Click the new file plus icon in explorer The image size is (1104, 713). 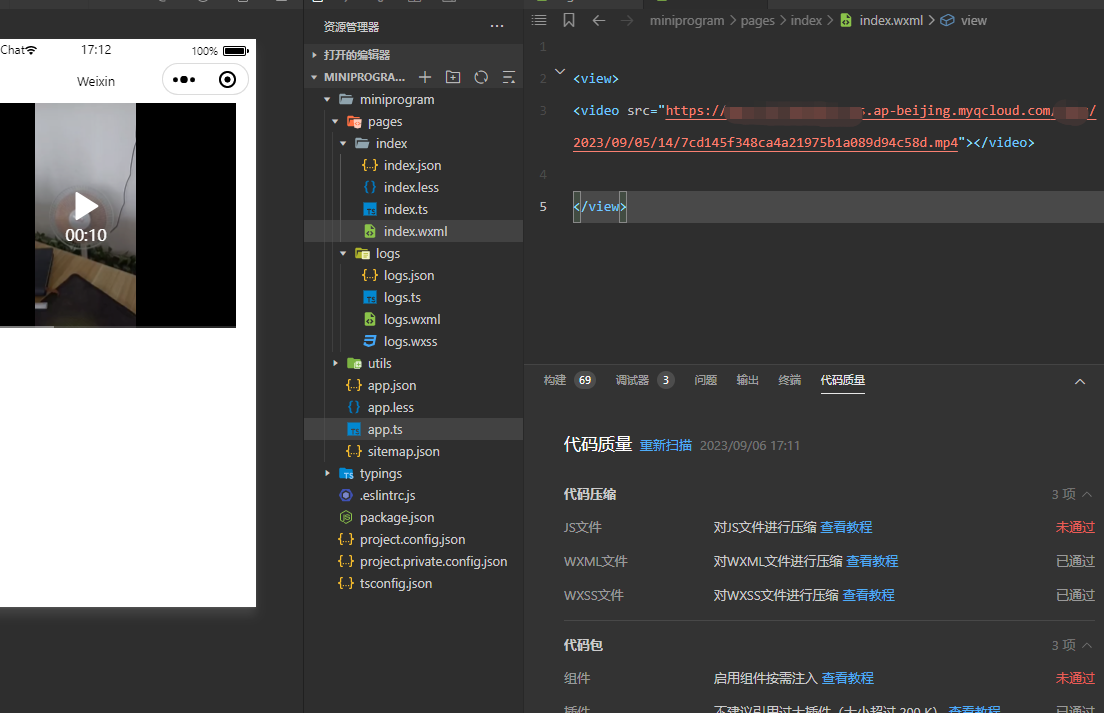pos(425,77)
